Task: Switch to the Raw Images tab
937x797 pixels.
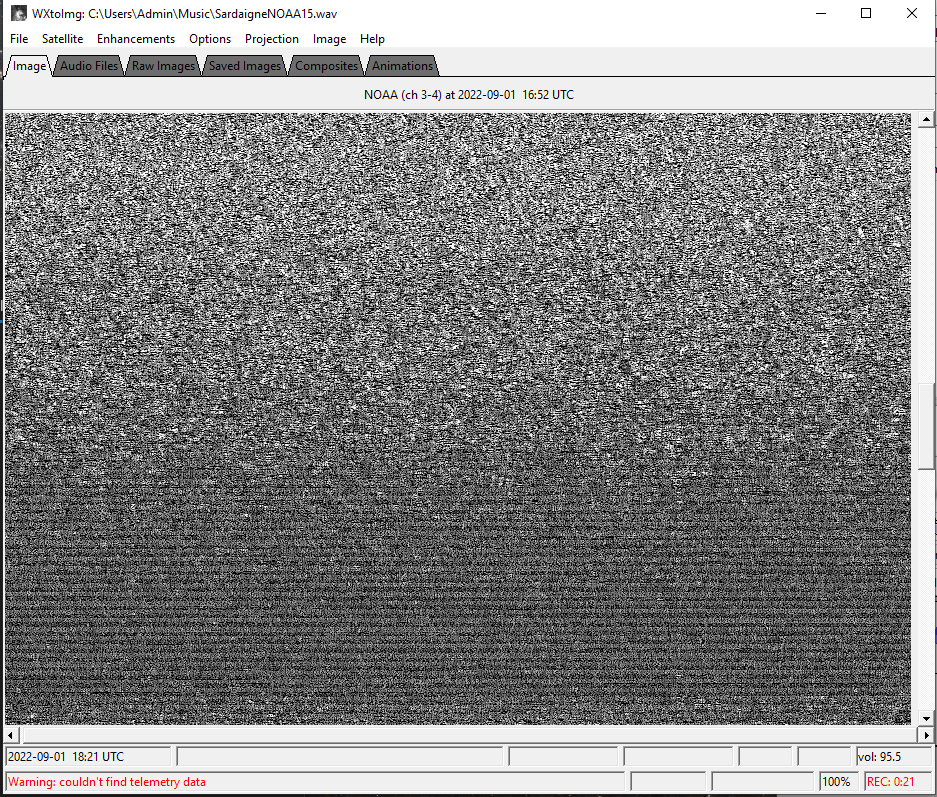Action: (163, 66)
